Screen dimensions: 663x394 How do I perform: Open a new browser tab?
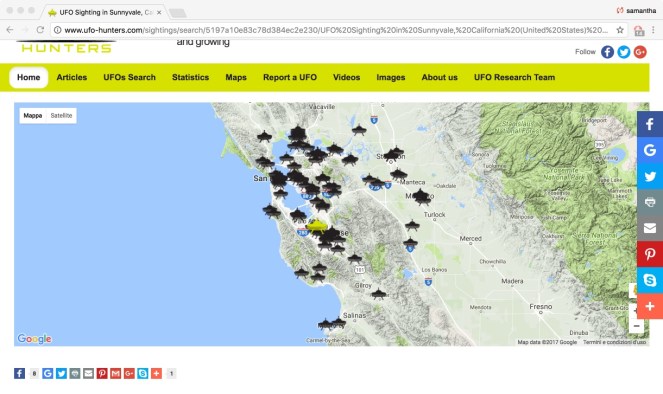click(178, 13)
